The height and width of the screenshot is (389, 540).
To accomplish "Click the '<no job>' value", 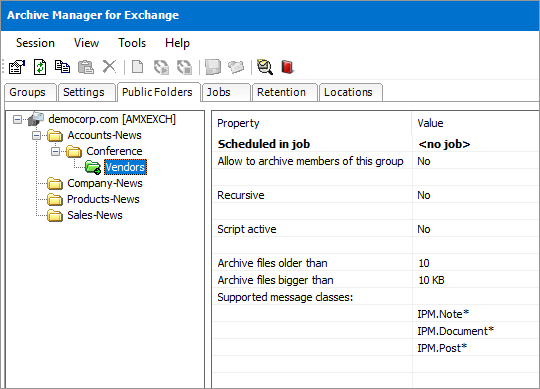I will (444, 144).
